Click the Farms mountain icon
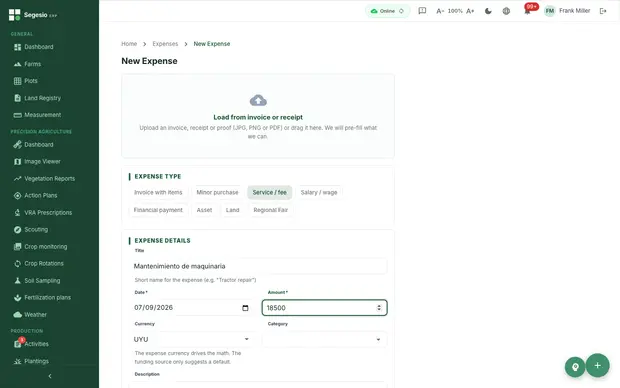This screenshot has height=388, width=620. [x=17, y=64]
